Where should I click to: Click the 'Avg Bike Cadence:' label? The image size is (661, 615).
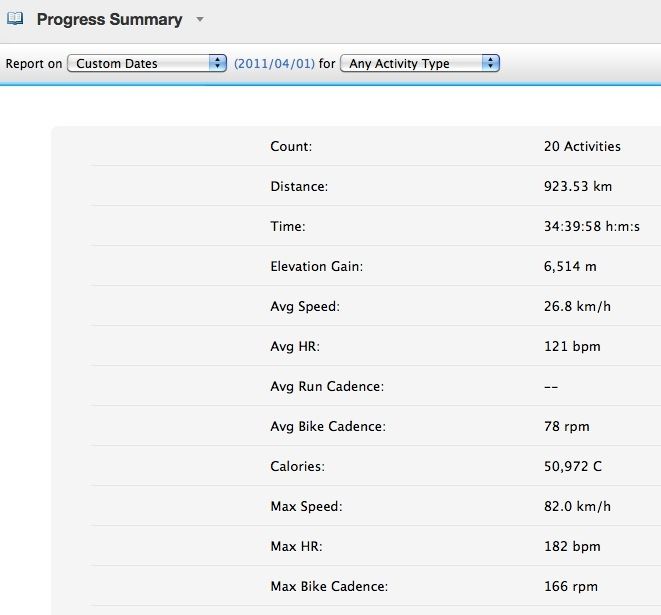pos(328,427)
